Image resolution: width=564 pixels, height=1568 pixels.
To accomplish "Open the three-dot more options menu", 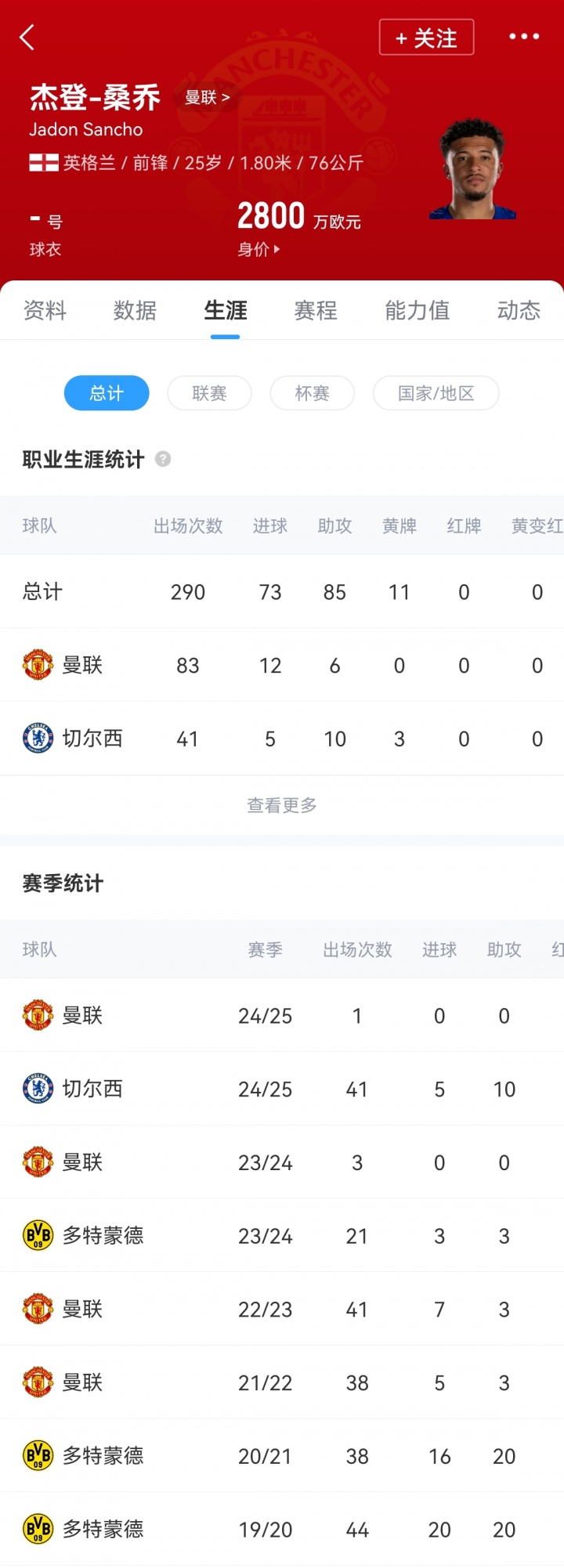I will 524,37.
